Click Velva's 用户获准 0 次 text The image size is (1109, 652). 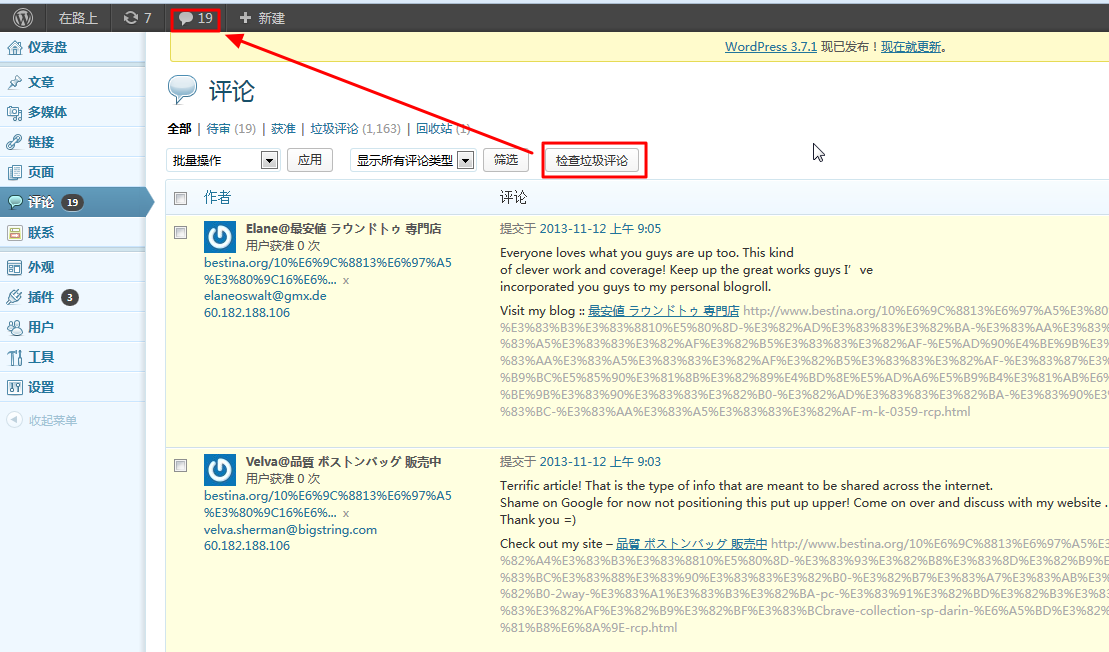pyautogui.click(x=283, y=479)
